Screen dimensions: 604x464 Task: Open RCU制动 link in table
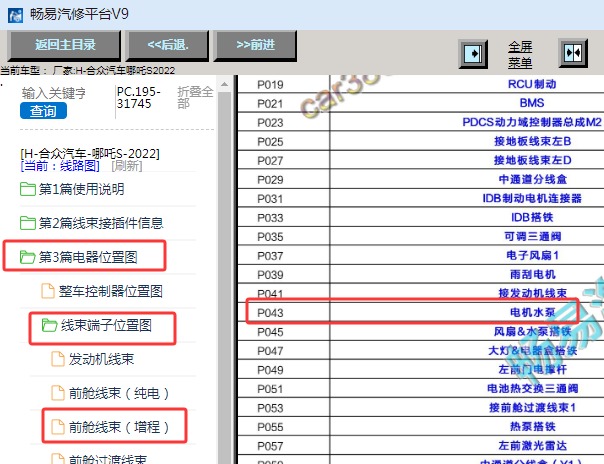coord(532,84)
